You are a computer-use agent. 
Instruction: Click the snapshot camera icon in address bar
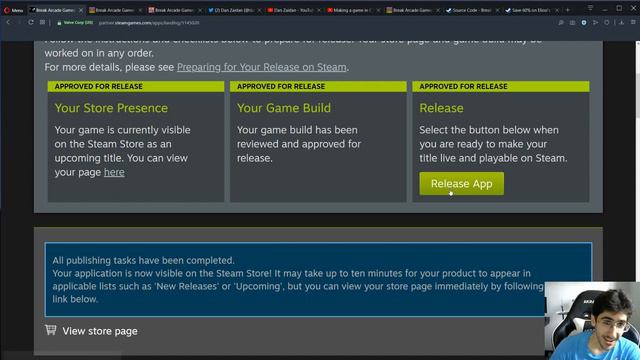pos(572,23)
